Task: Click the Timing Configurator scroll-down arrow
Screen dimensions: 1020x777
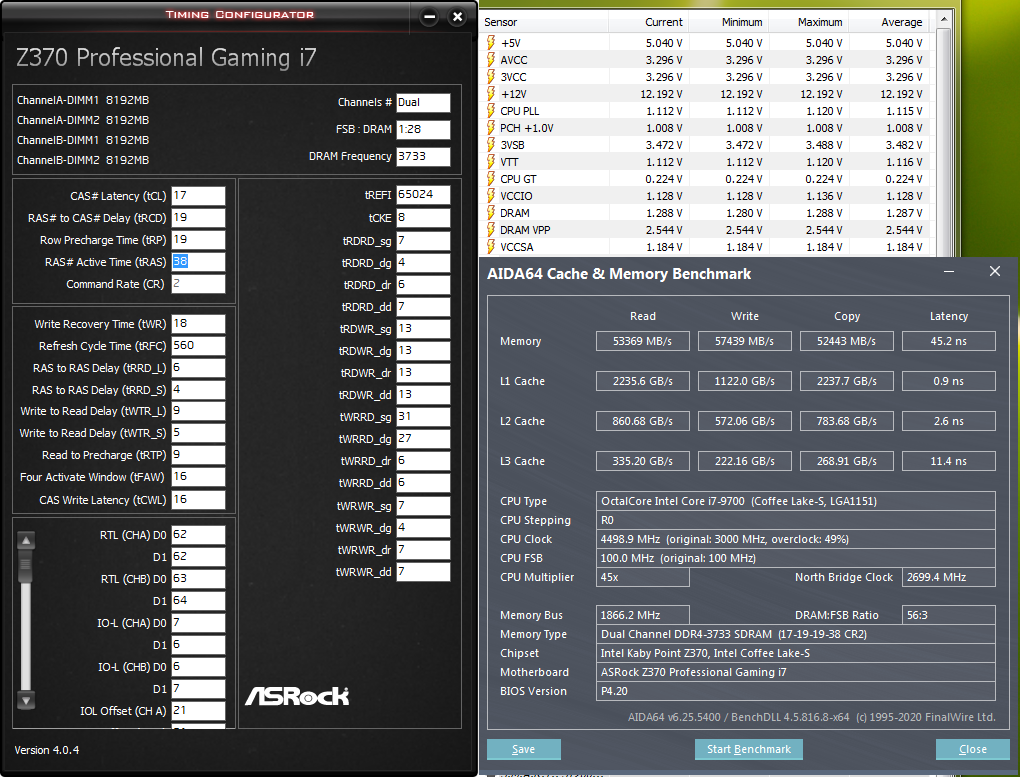Action: click(x=26, y=701)
